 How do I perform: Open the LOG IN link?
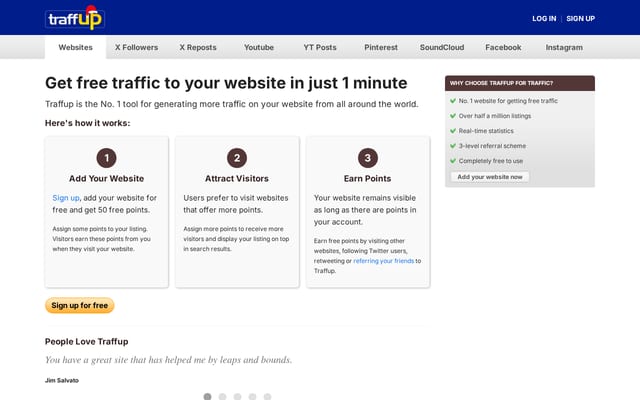pos(544,18)
